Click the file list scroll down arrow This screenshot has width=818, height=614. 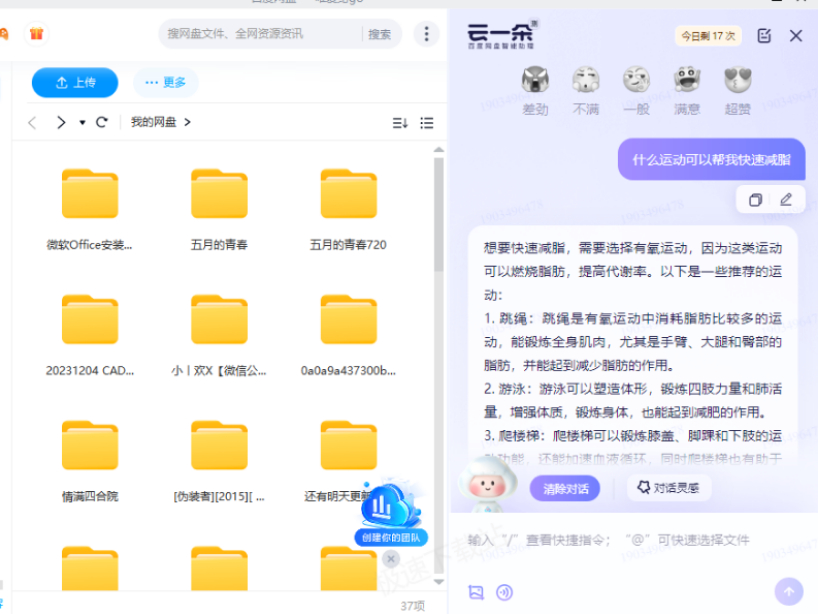pyautogui.click(x=439, y=581)
